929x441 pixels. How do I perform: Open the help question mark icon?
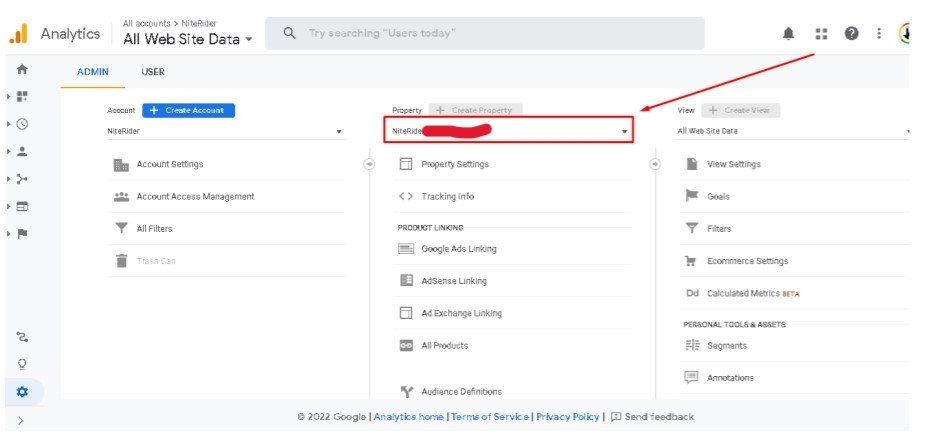coord(852,34)
